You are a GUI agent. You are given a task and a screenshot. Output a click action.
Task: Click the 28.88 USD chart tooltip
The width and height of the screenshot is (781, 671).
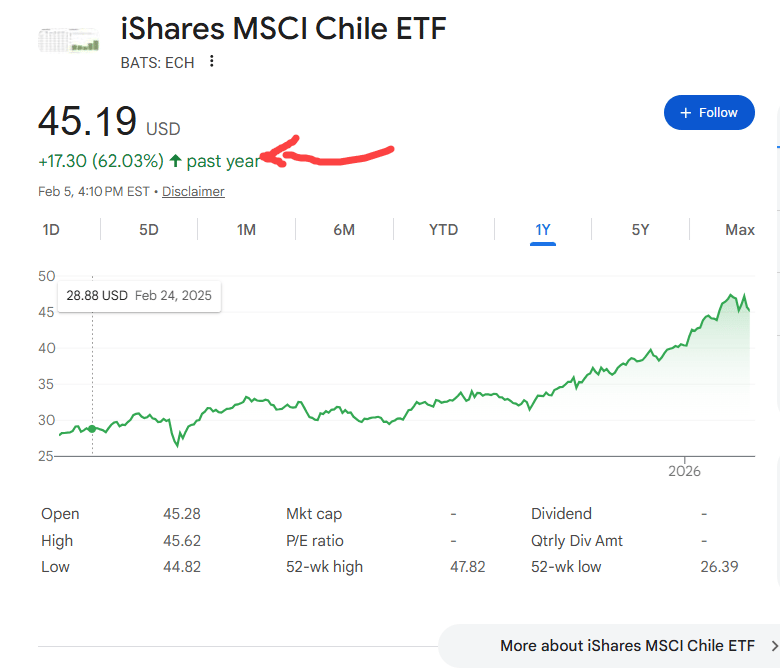click(139, 296)
